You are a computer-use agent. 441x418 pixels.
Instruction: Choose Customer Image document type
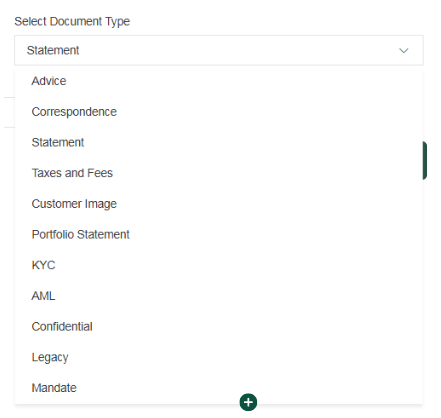[74, 204]
